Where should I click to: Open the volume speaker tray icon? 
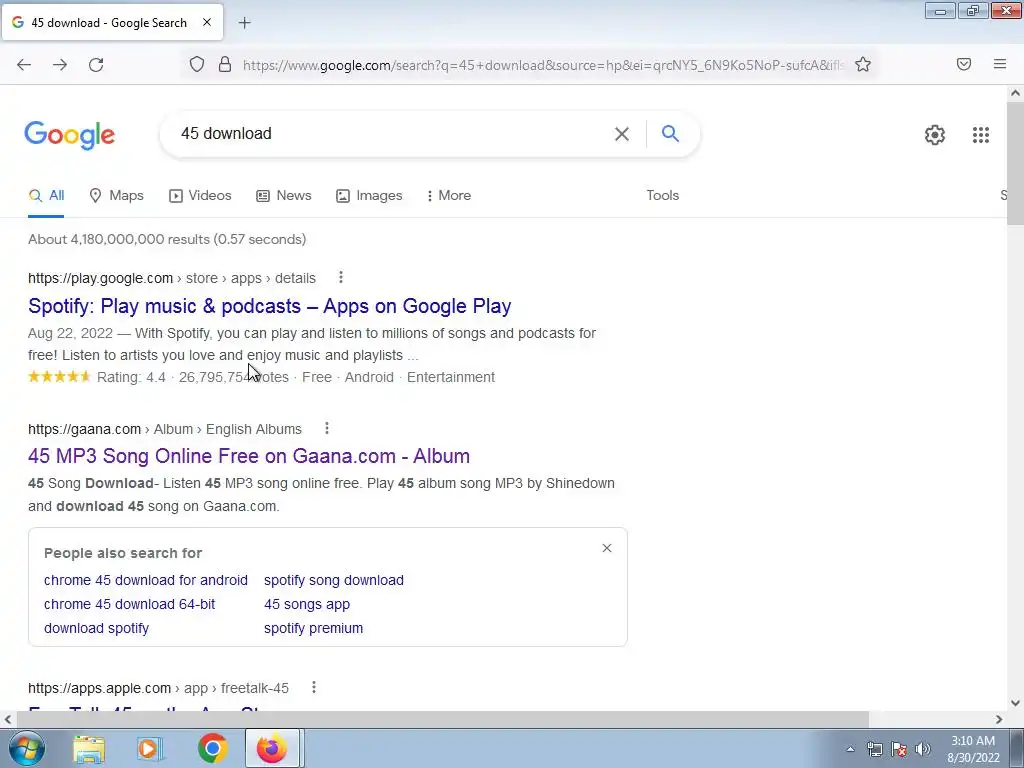(x=923, y=749)
